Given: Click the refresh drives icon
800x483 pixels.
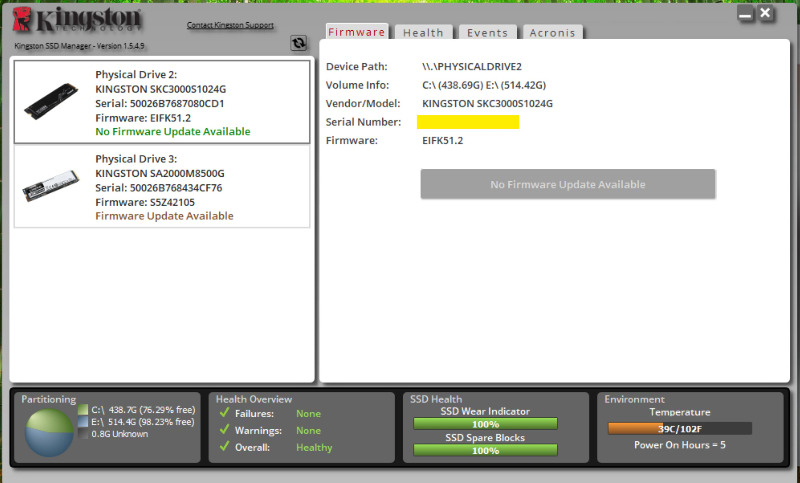Looking at the screenshot, I should [x=298, y=43].
